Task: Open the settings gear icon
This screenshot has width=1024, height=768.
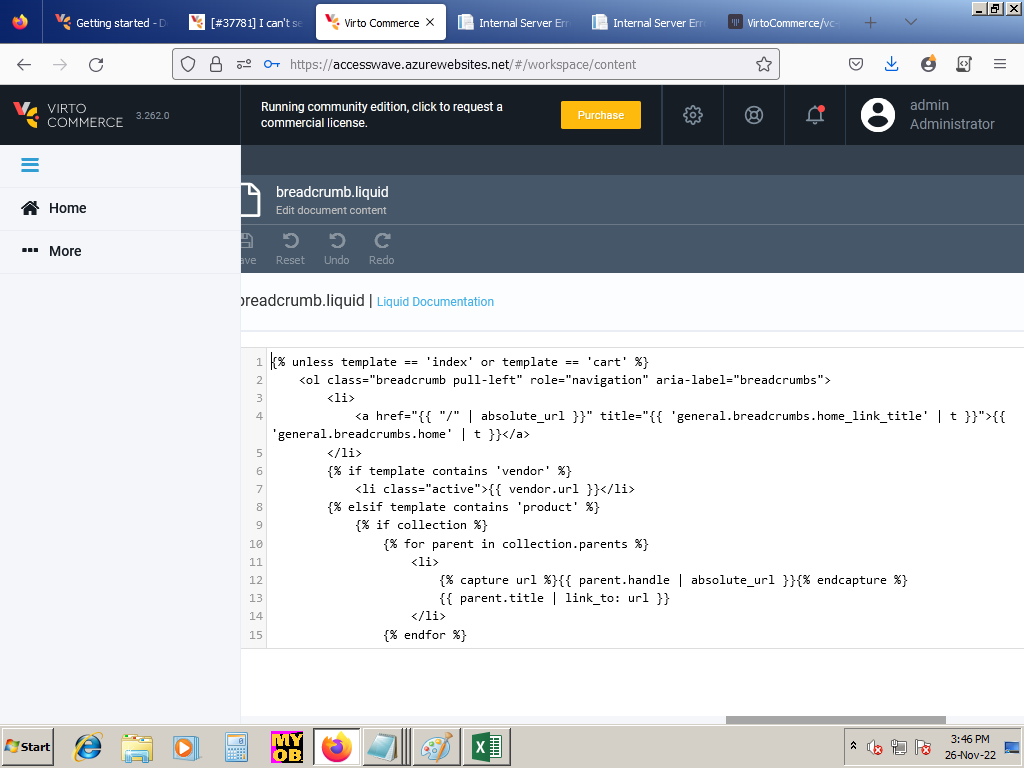Action: (x=692, y=115)
